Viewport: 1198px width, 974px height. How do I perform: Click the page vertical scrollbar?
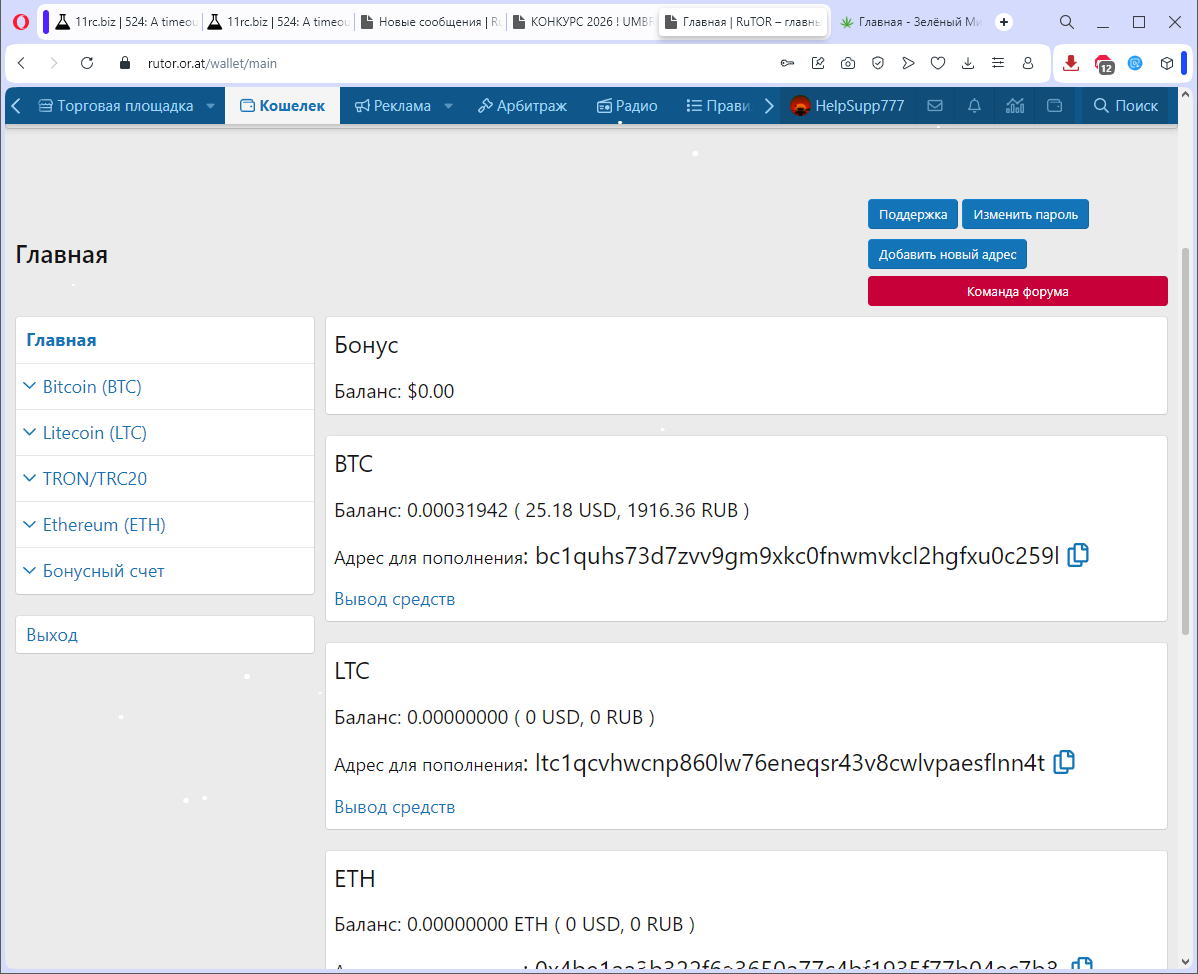pos(1186,440)
